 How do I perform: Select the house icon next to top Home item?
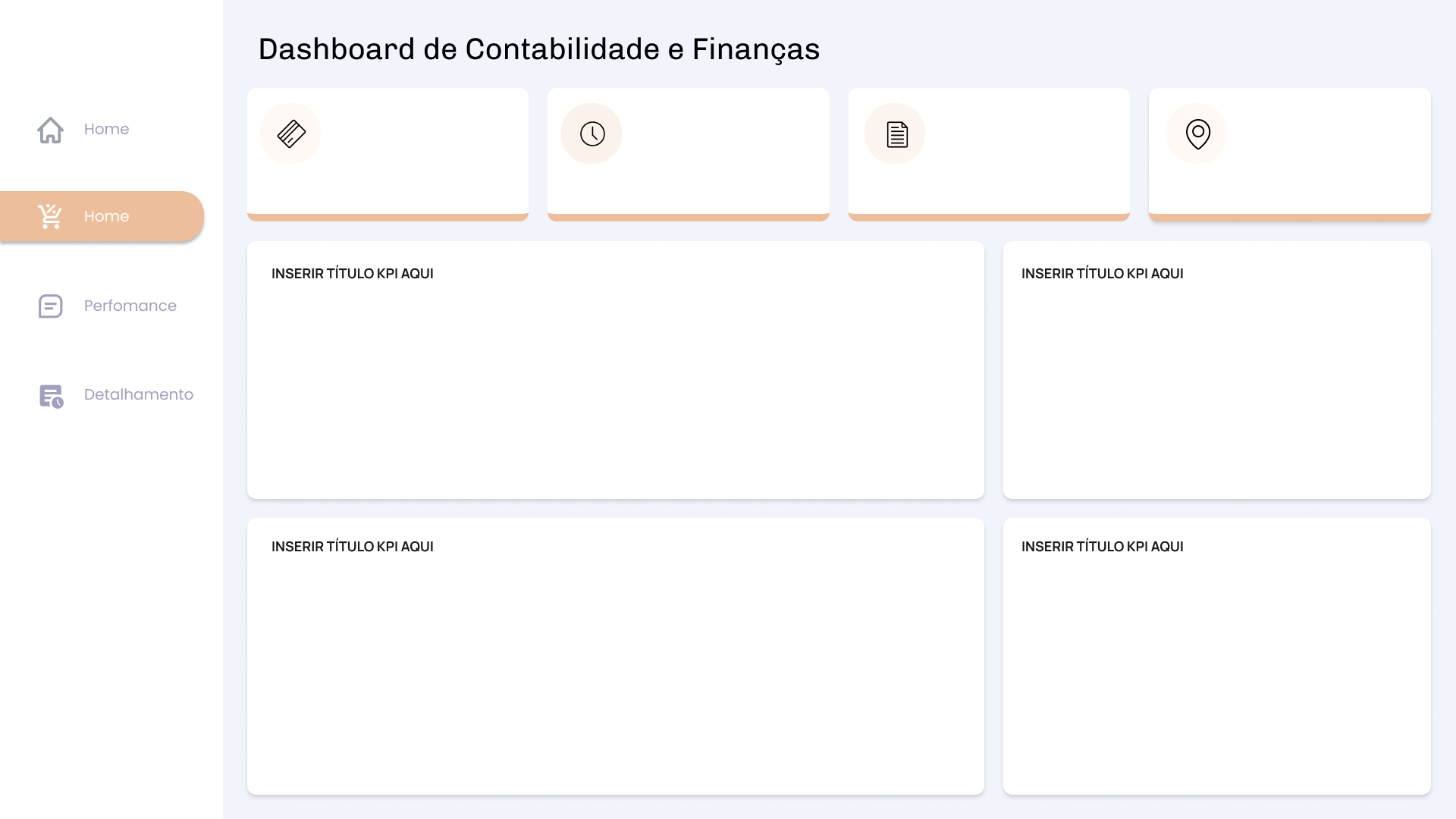[x=50, y=130]
